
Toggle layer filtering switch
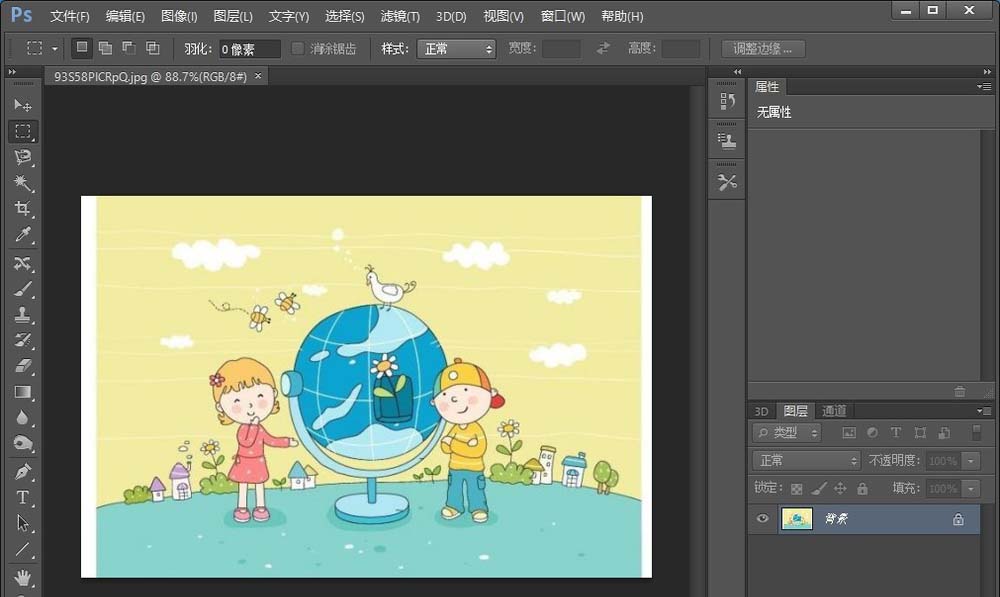pyautogui.click(x=976, y=432)
